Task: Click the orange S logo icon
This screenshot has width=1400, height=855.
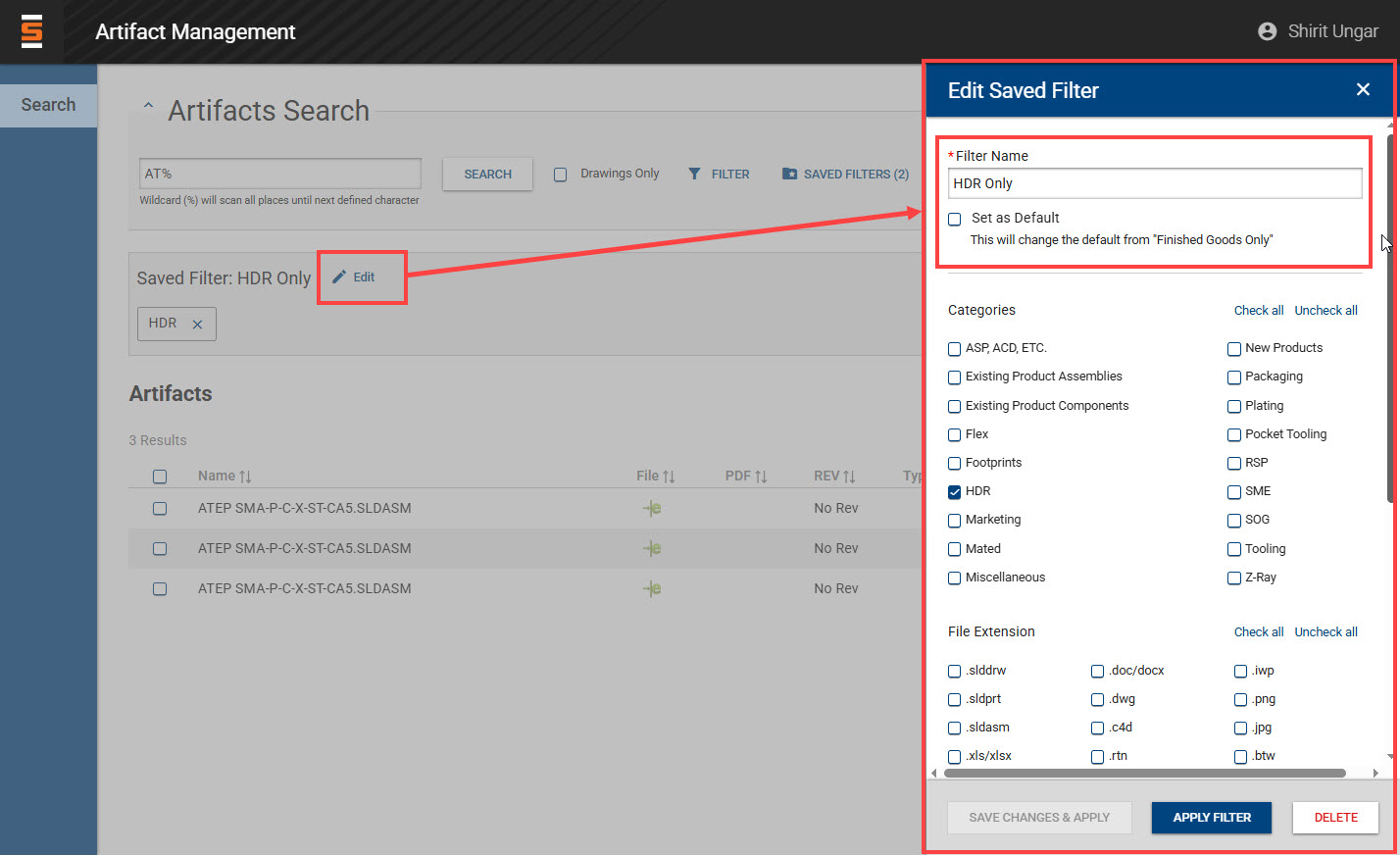Action: (31, 31)
